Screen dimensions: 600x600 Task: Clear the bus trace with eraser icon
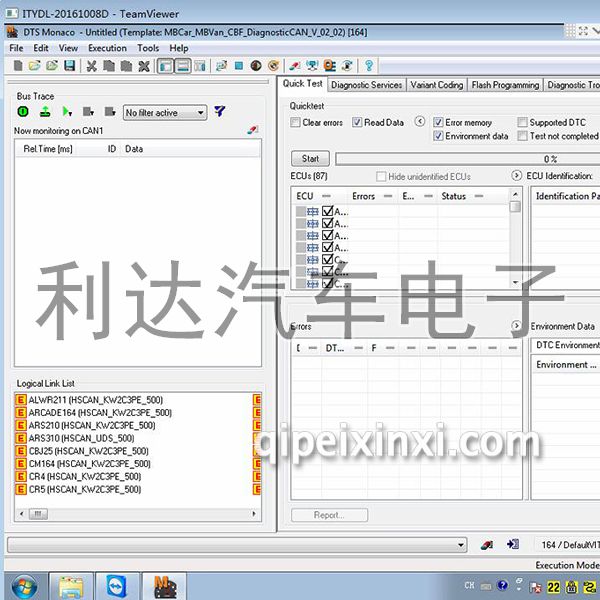click(253, 130)
